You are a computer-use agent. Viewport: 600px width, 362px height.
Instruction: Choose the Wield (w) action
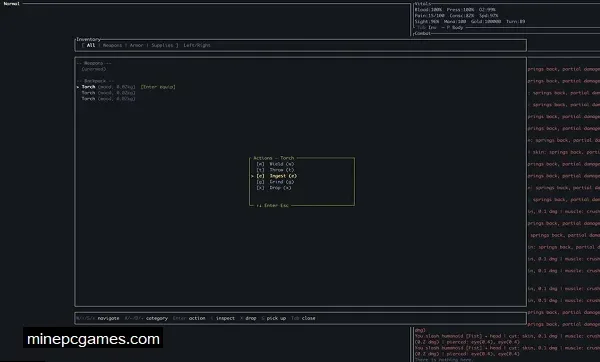click(275, 164)
